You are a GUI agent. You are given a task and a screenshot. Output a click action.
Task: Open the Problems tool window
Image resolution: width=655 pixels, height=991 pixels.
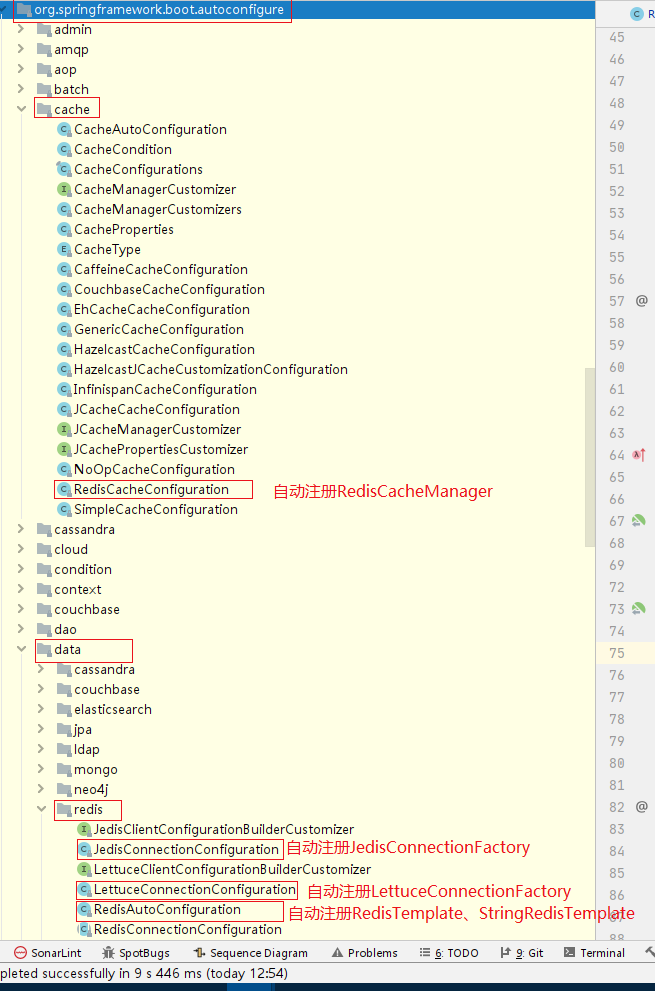click(365, 952)
